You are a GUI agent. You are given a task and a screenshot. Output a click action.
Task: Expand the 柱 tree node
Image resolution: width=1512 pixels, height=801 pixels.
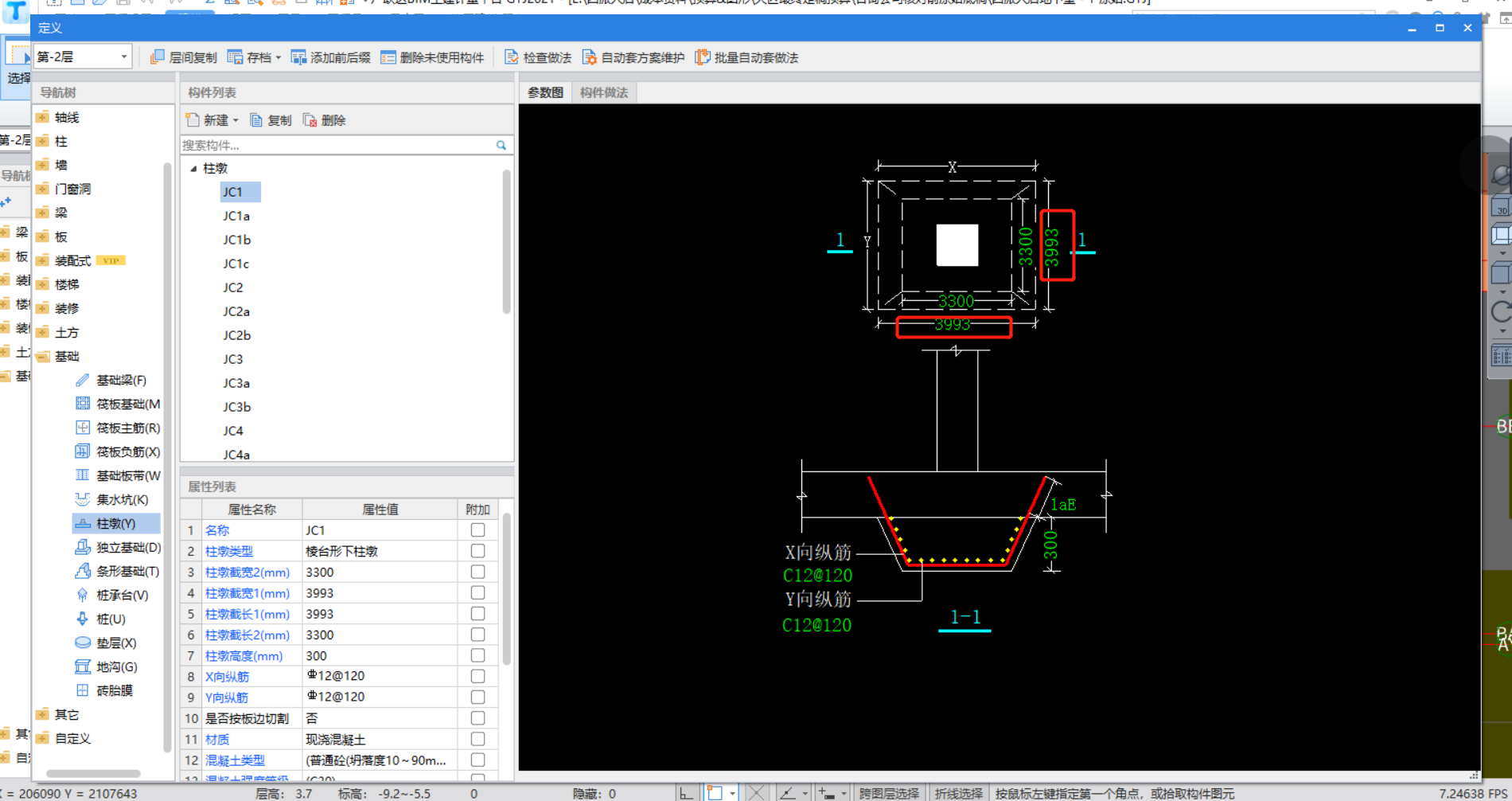(x=43, y=141)
